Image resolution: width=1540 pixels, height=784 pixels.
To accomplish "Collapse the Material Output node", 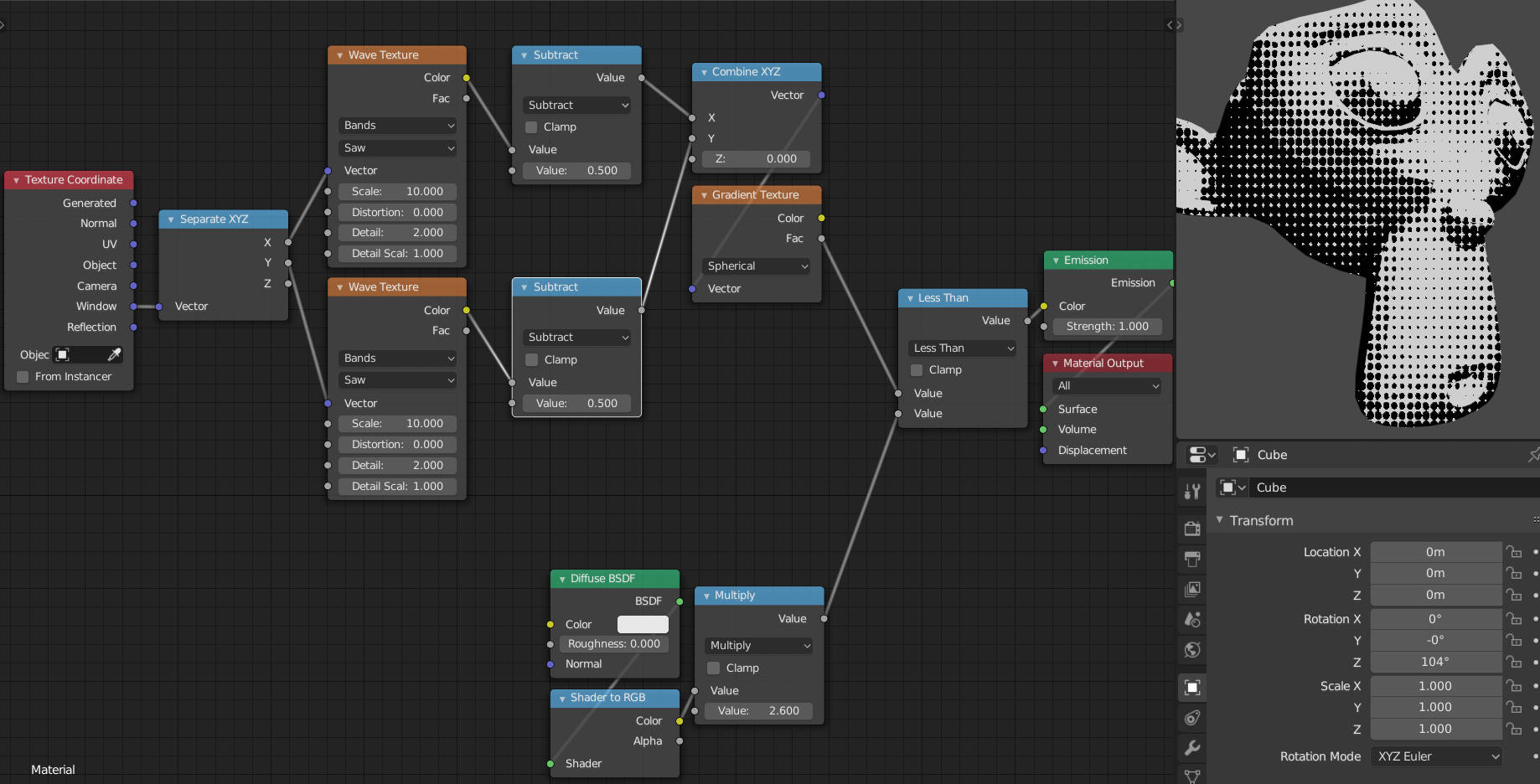I will (1055, 364).
